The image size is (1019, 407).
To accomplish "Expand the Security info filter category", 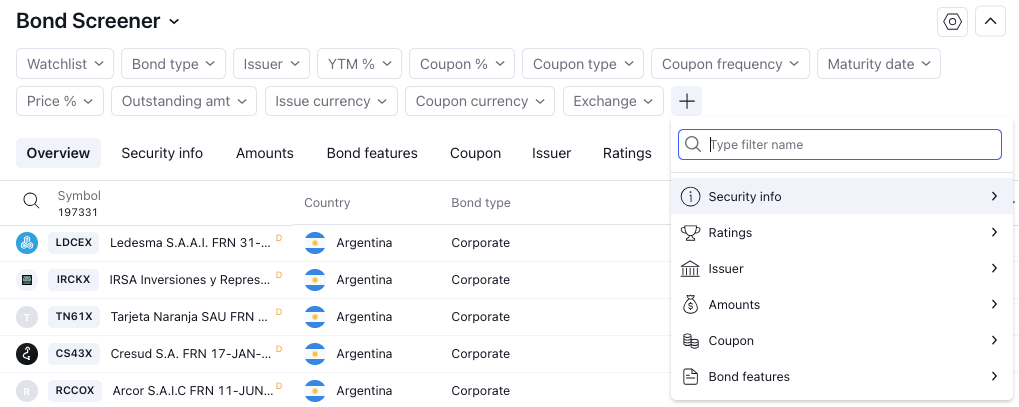I will coord(842,196).
